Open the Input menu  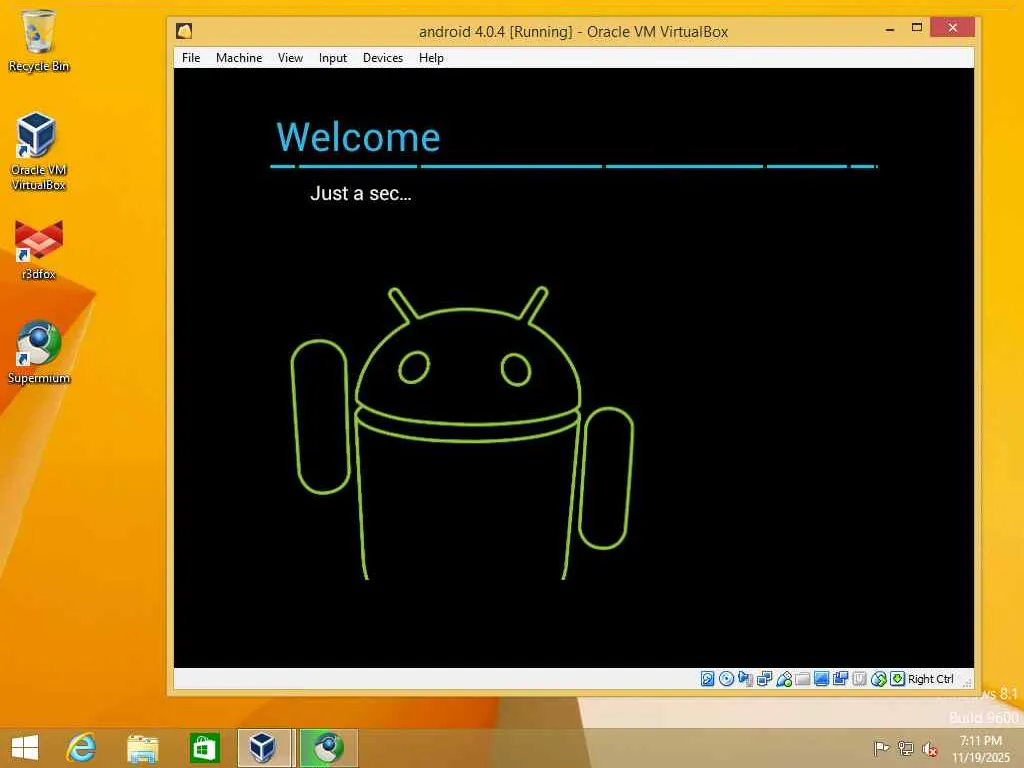coord(333,57)
